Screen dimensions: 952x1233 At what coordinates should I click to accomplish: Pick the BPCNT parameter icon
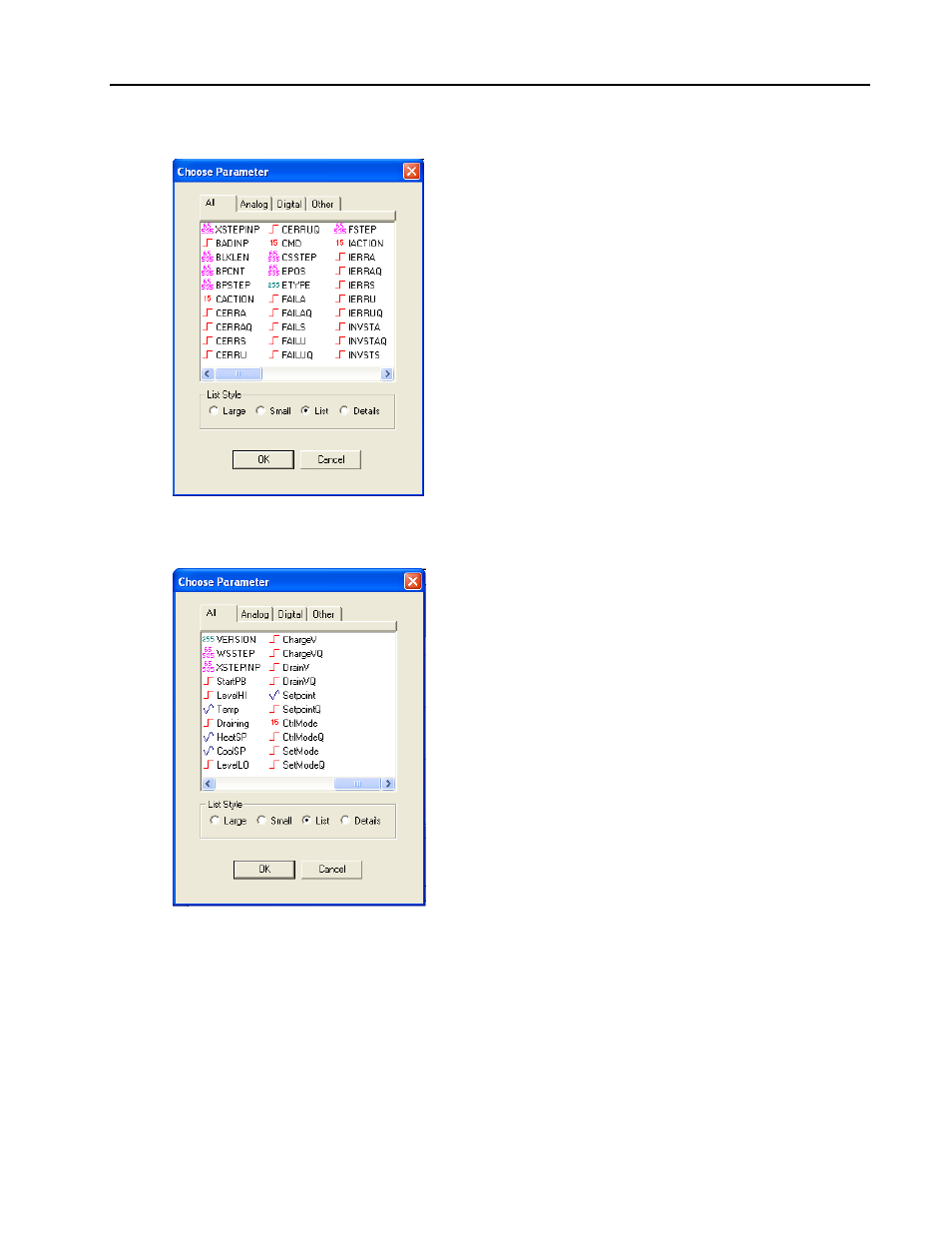(208, 271)
